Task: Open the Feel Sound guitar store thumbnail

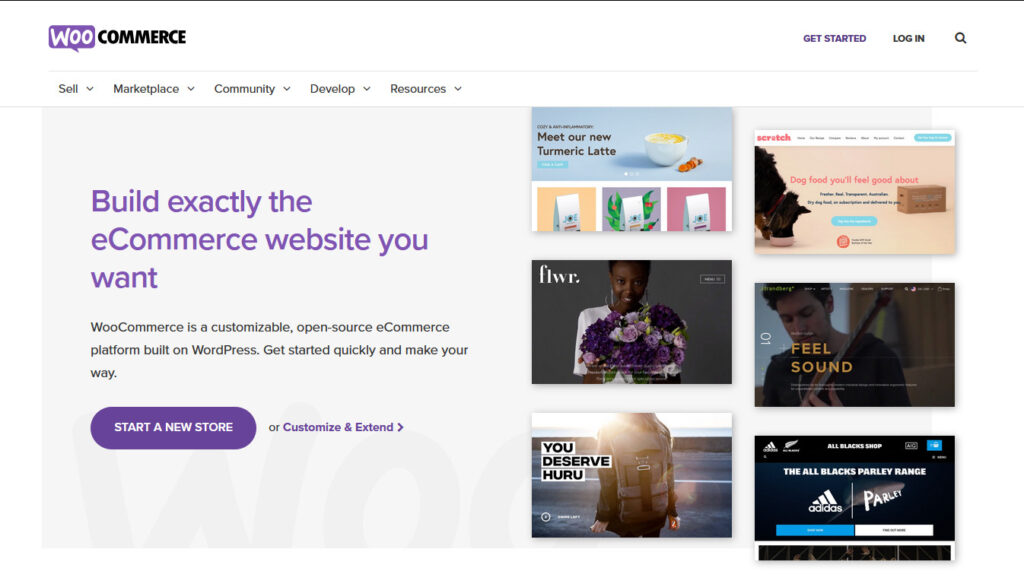Action: 854,345
